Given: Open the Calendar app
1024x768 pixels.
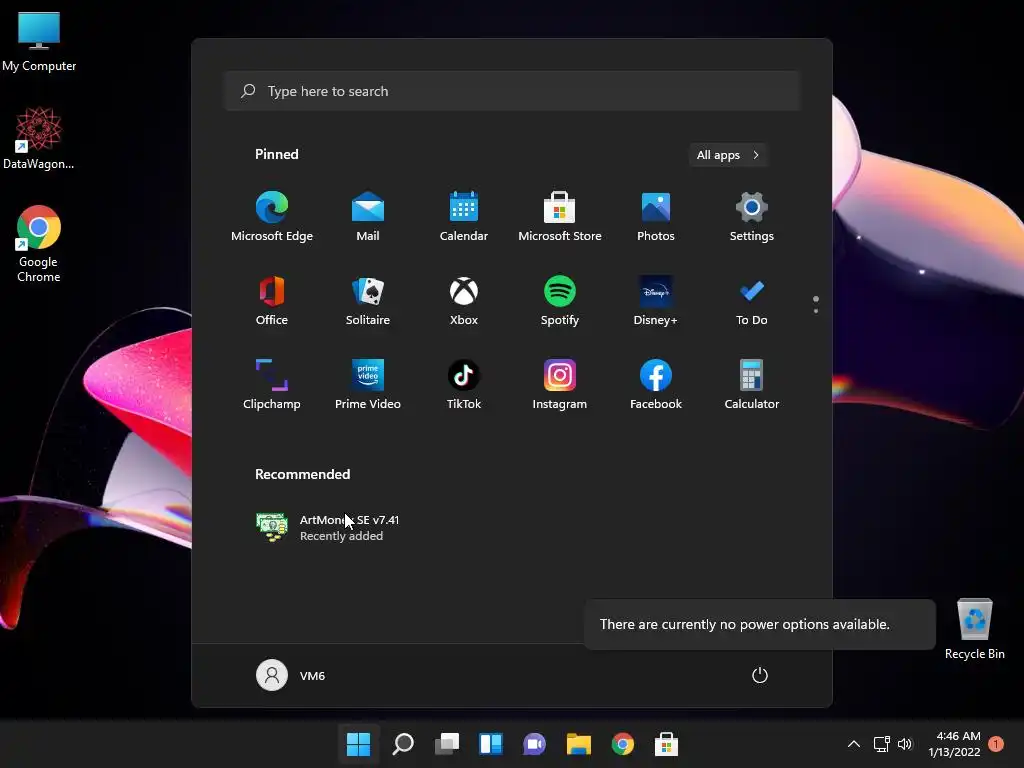Looking at the screenshot, I should (464, 217).
